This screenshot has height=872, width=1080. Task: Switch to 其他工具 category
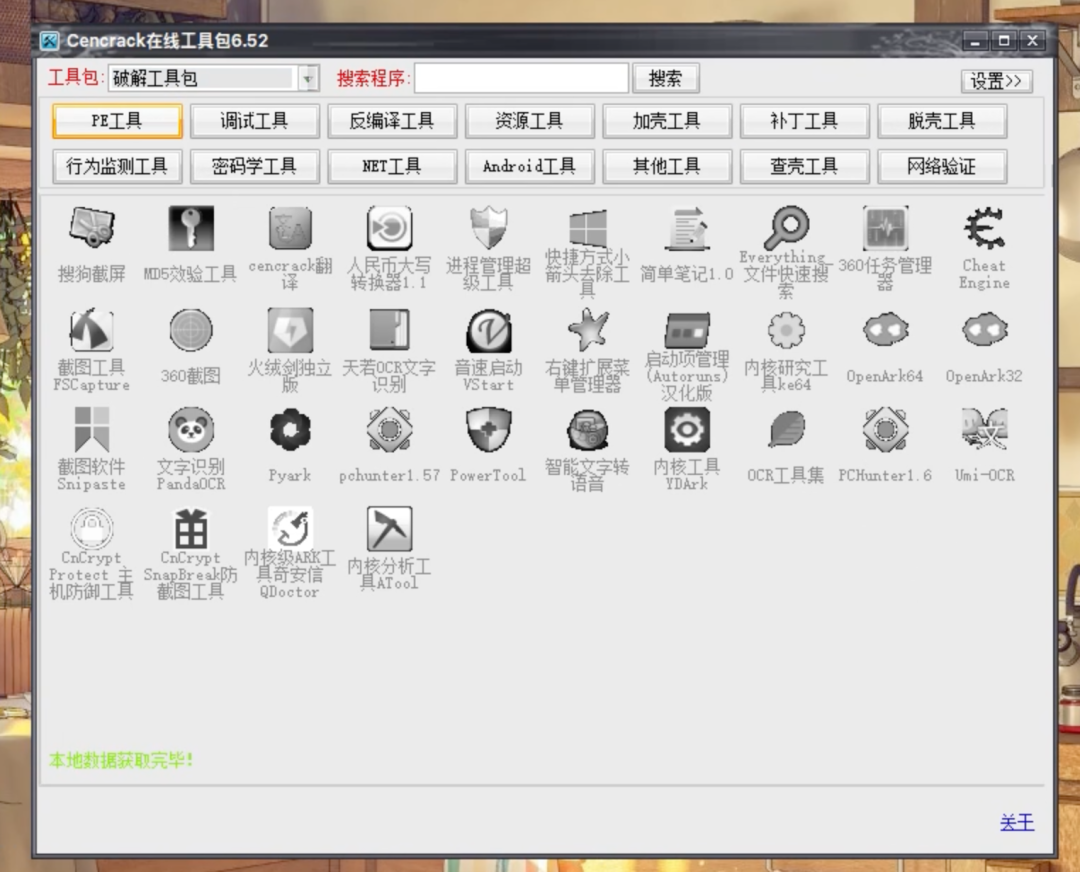pyautogui.click(x=667, y=166)
